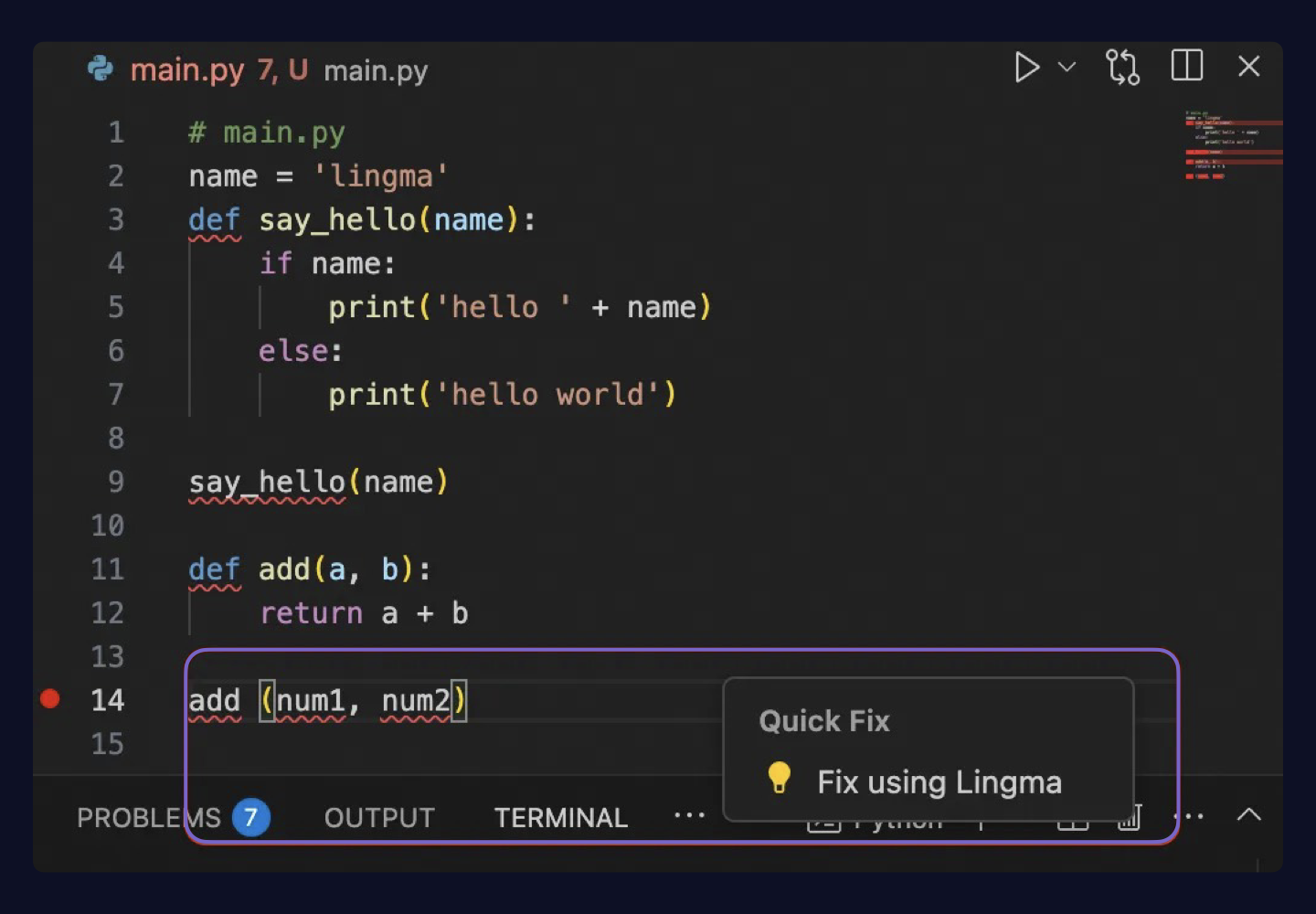Click line number 15 in the gutter
This screenshot has height=914, width=1316.
pyautogui.click(x=108, y=744)
